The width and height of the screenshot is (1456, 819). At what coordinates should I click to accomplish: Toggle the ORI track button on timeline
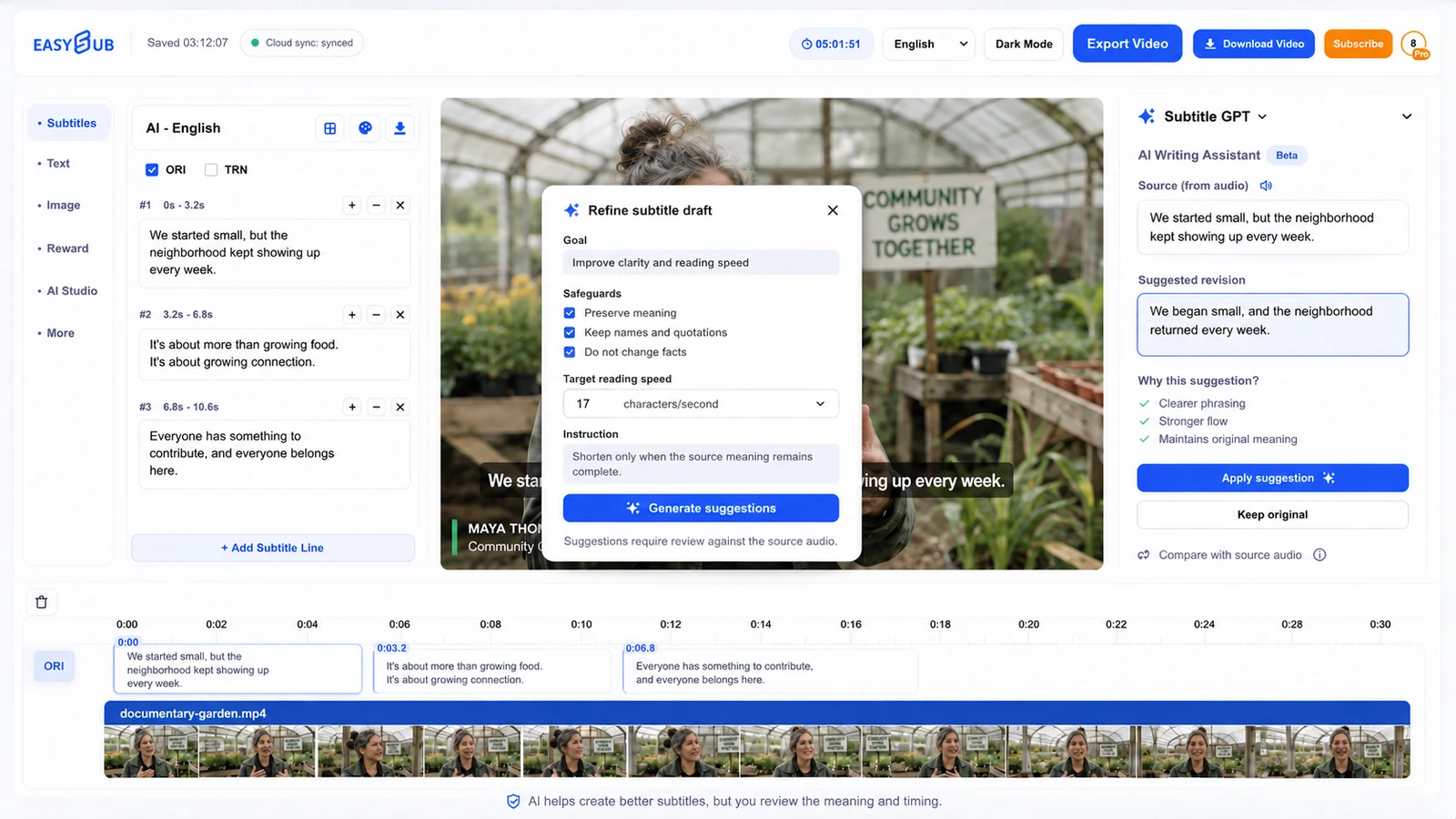[x=54, y=666]
